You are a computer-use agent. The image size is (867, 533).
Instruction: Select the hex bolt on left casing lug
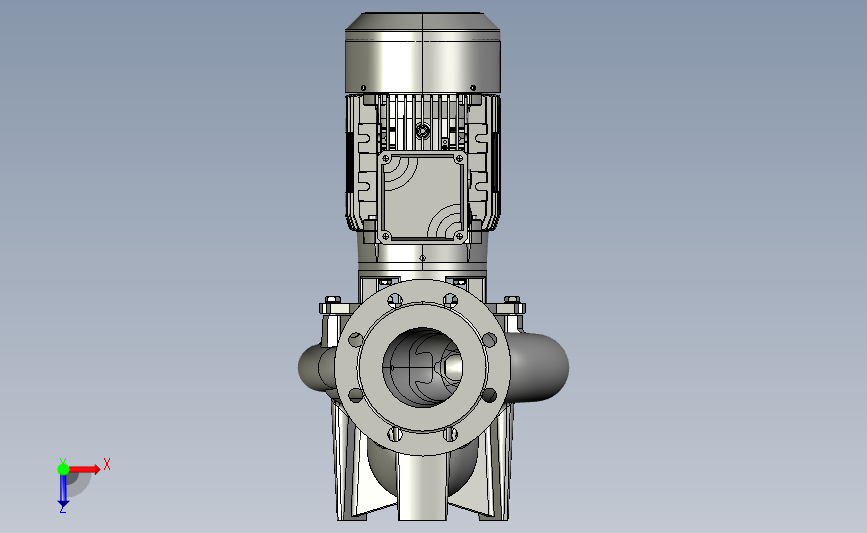[x=332, y=302]
